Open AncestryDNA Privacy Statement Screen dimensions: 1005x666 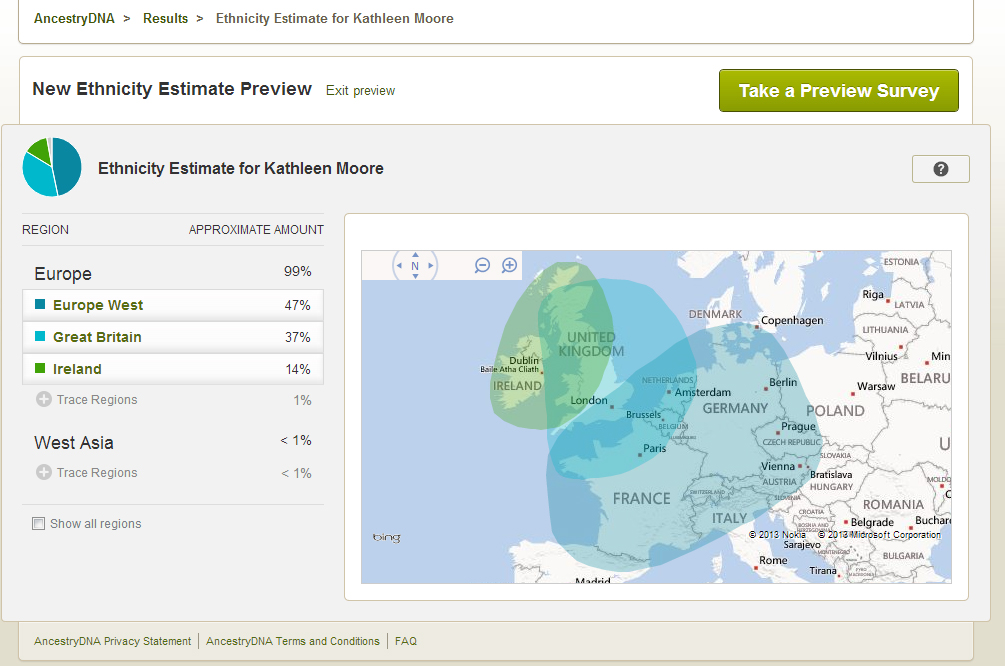(x=112, y=641)
